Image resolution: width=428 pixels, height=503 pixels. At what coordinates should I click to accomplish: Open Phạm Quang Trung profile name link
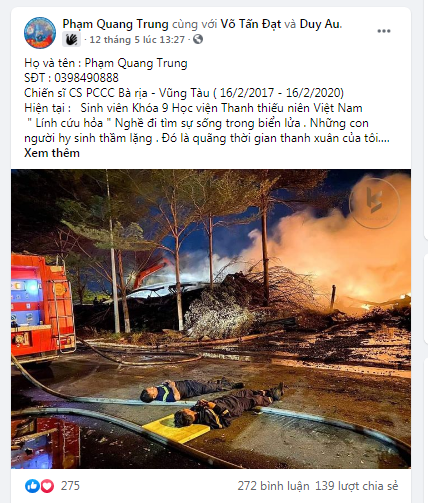click(x=115, y=24)
